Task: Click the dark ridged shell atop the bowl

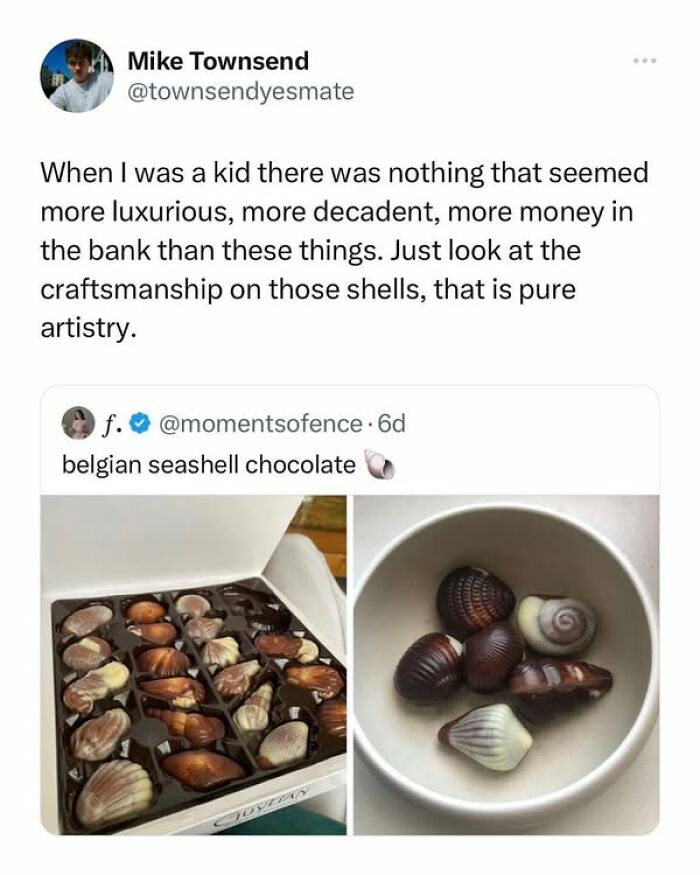Action: pos(475,599)
